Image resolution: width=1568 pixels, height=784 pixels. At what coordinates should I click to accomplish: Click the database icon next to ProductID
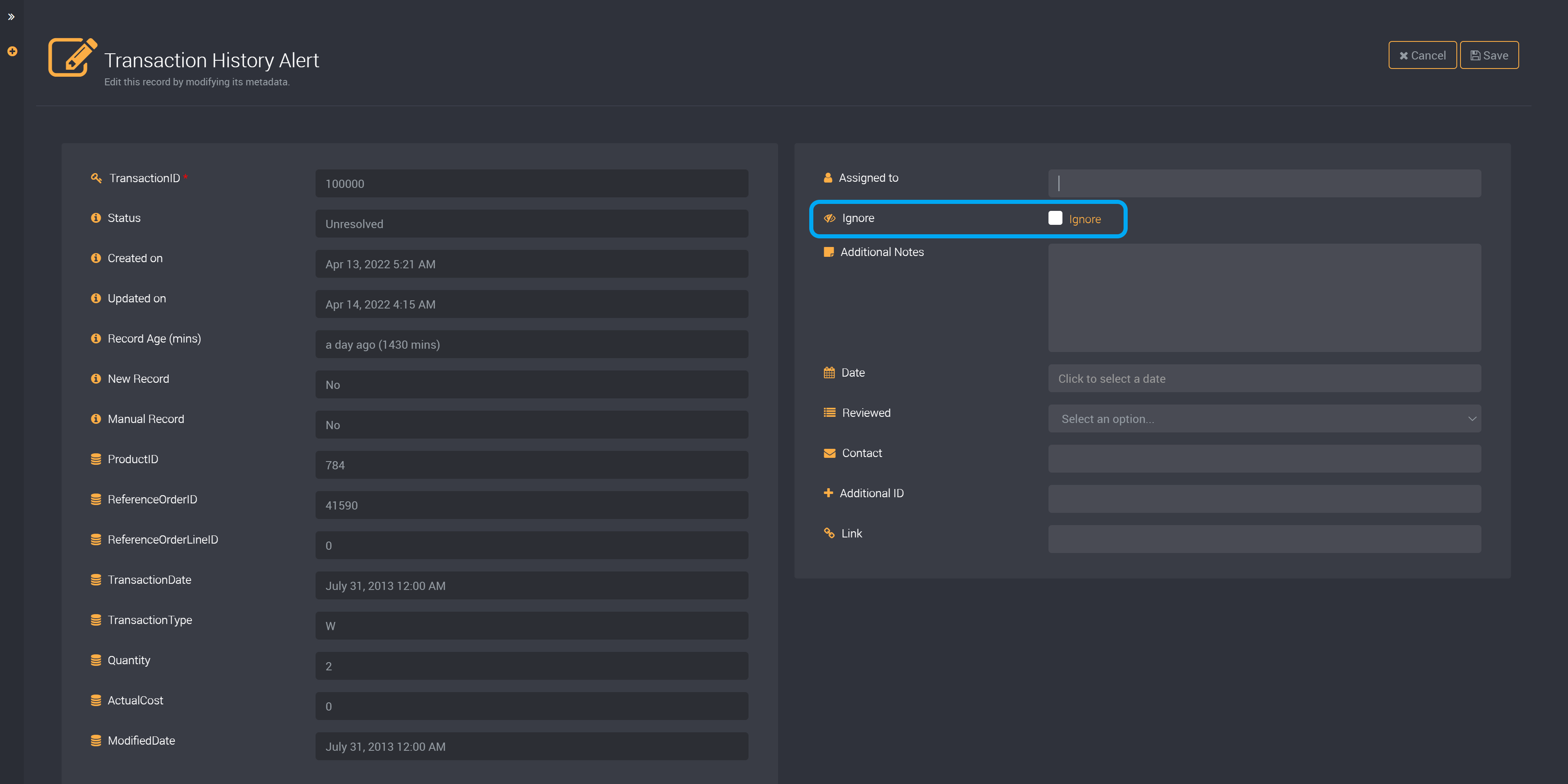tap(96, 459)
